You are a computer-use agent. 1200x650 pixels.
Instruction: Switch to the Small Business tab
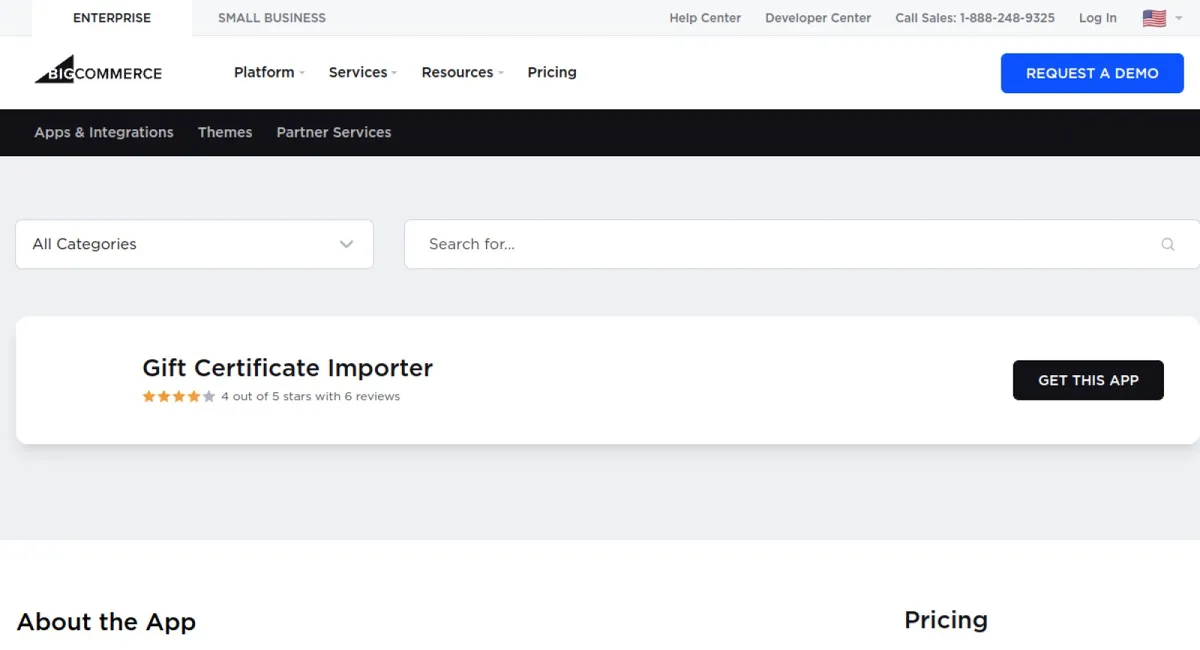272,18
